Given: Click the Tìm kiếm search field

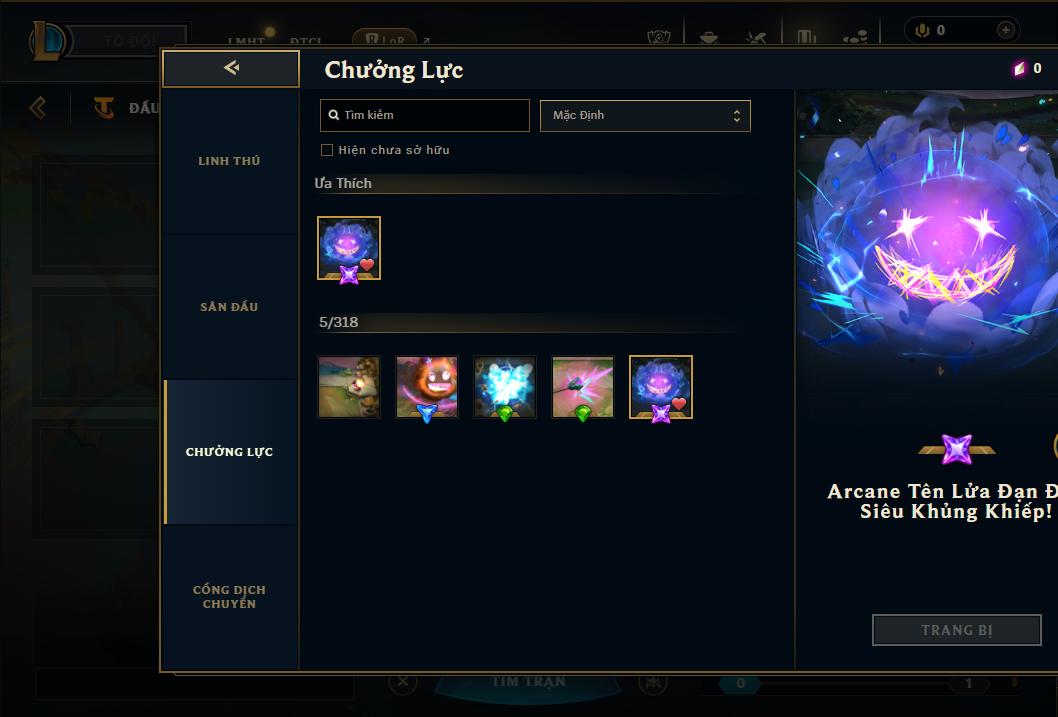Looking at the screenshot, I should click(x=424, y=115).
